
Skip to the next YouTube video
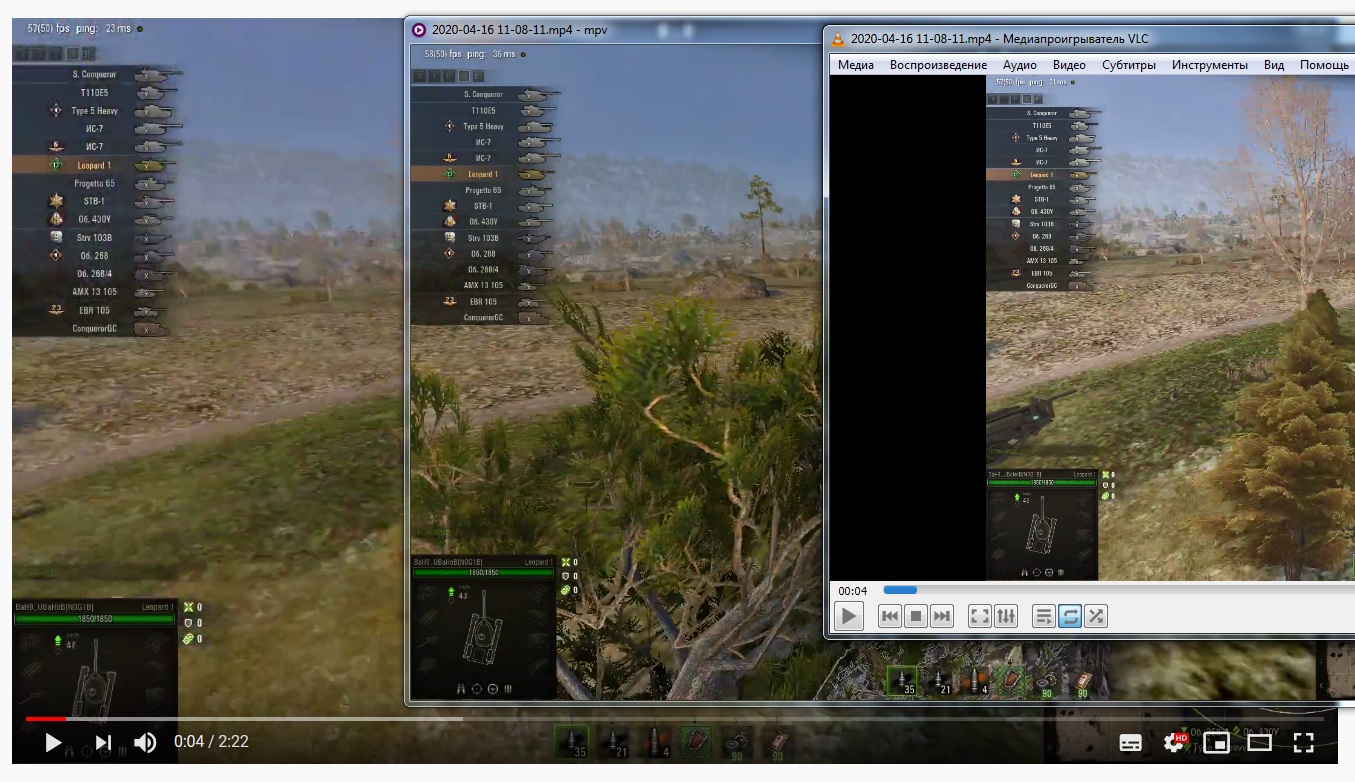point(103,742)
